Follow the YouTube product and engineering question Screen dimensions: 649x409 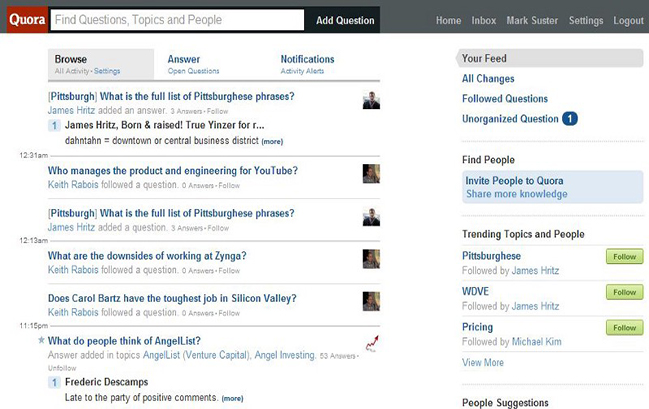pyautogui.click(x=229, y=186)
